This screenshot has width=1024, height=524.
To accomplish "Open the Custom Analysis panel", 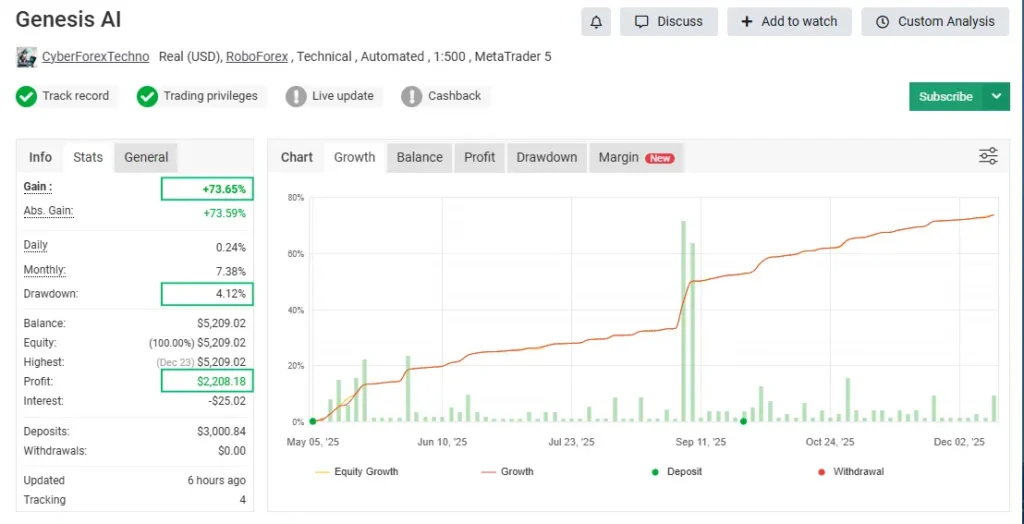I will (x=935, y=22).
